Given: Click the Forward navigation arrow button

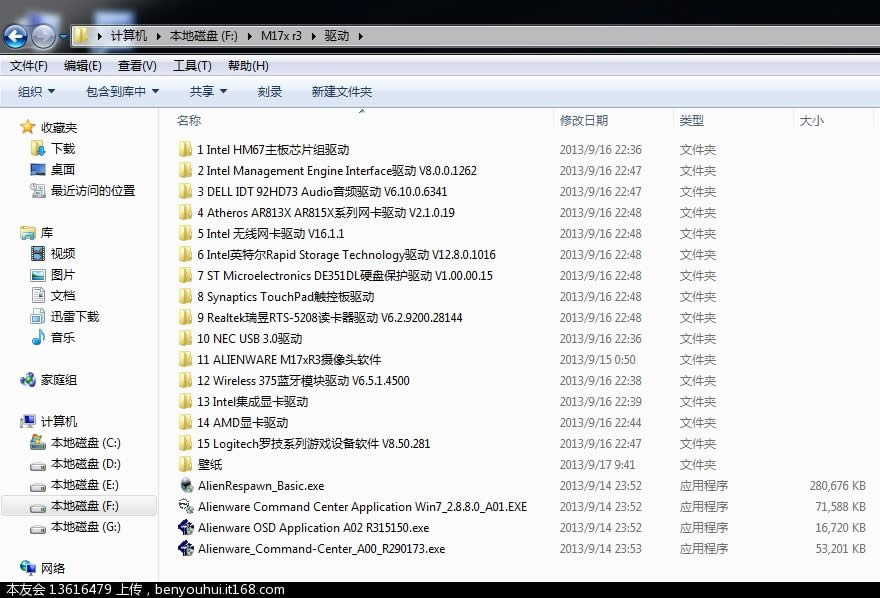Looking at the screenshot, I should [43, 37].
